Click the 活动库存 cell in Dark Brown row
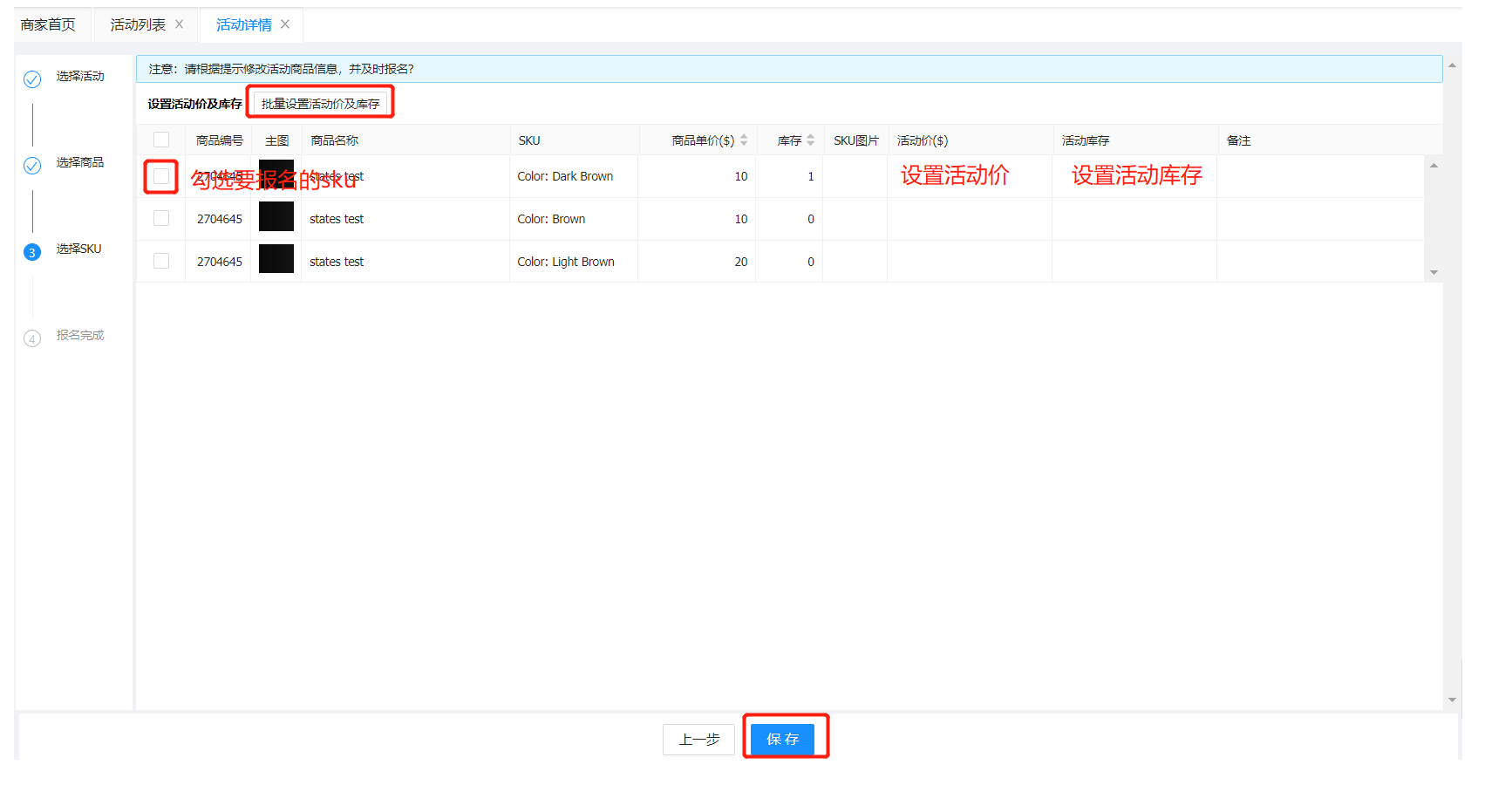Screen dimensions: 1512x785 (x=1134, y=176)
